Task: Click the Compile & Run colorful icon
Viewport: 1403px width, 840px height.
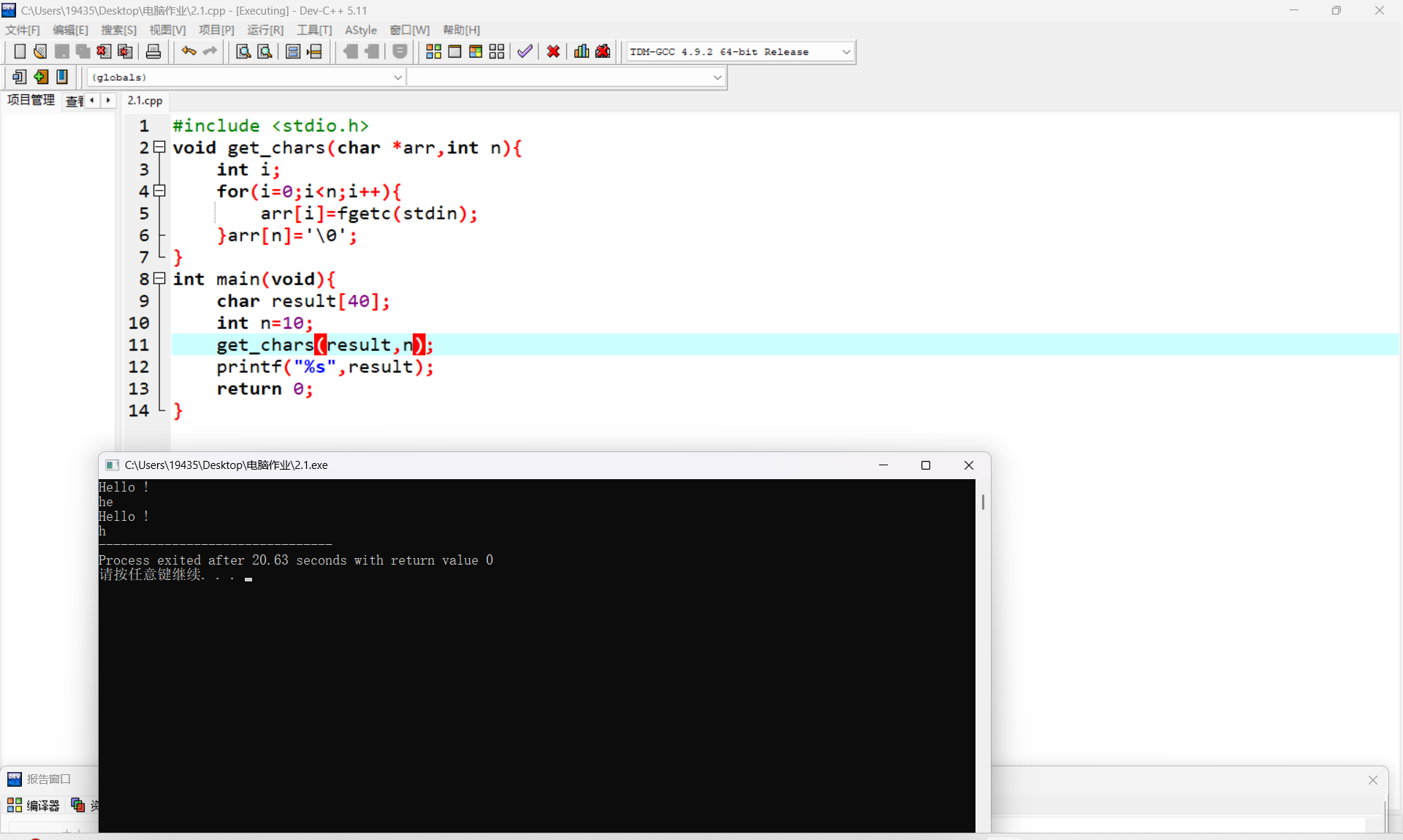Action: click(x=476, y=51)
